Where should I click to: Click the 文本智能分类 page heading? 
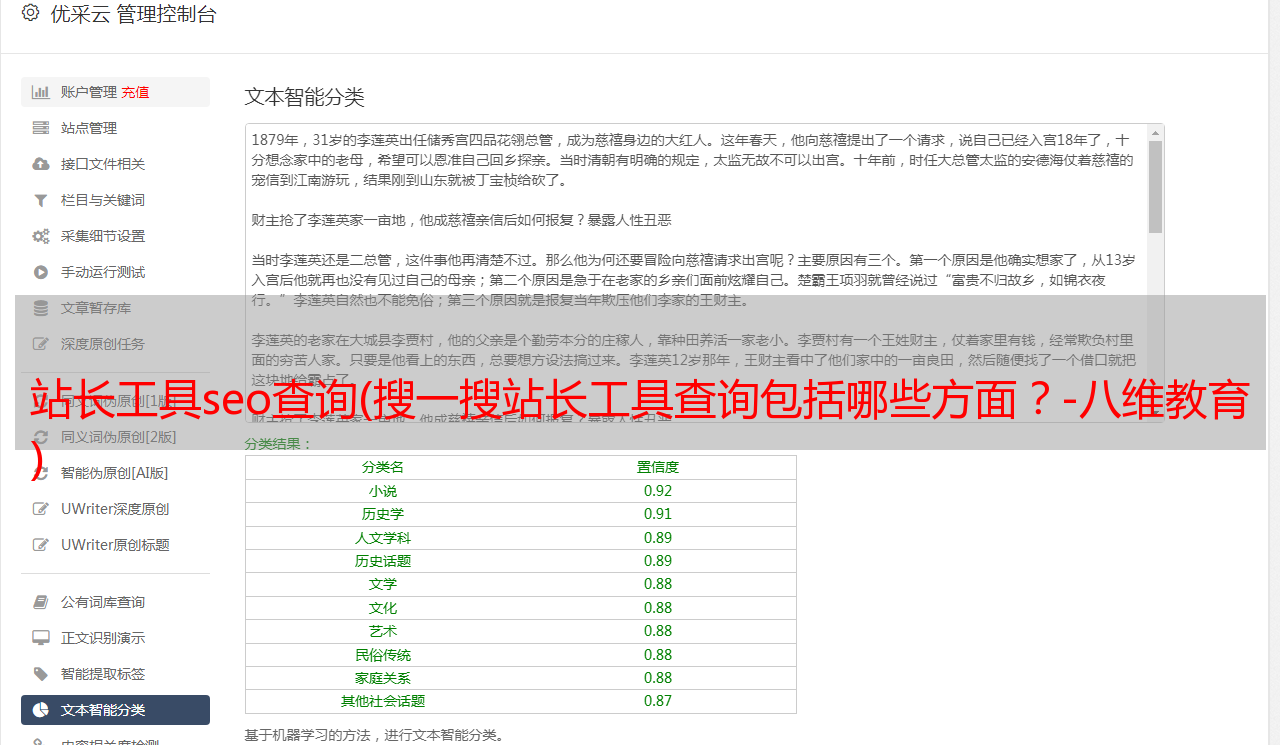coord(304,97)
